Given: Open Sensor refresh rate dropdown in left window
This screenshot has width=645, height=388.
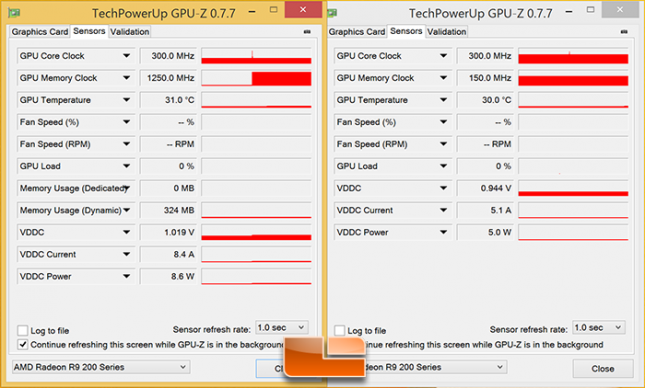Looking at the screenshot, I should pos(282,328).
